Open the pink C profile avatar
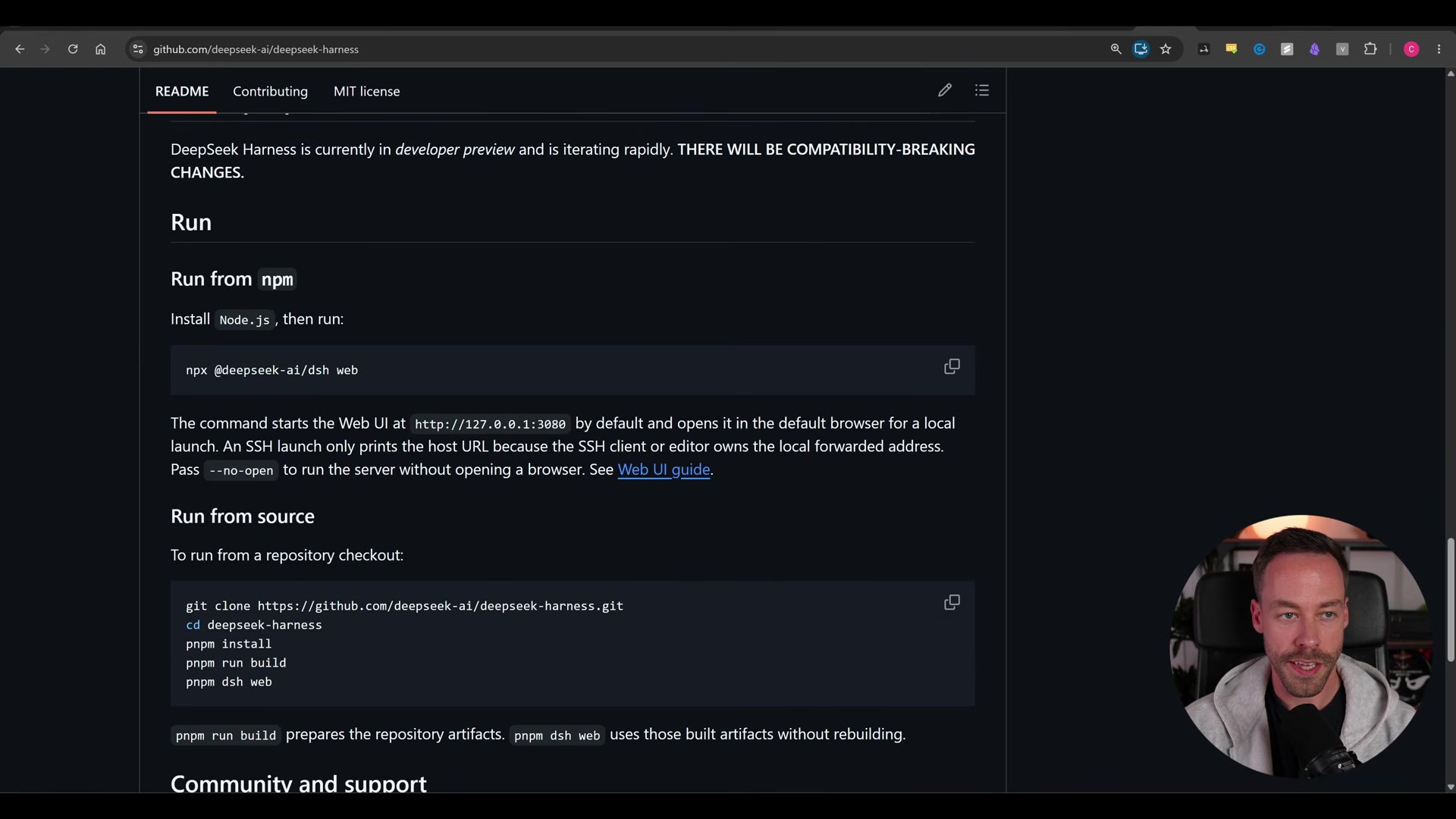The width and height of the screenshot is (1456, 819). (1411, 49)
